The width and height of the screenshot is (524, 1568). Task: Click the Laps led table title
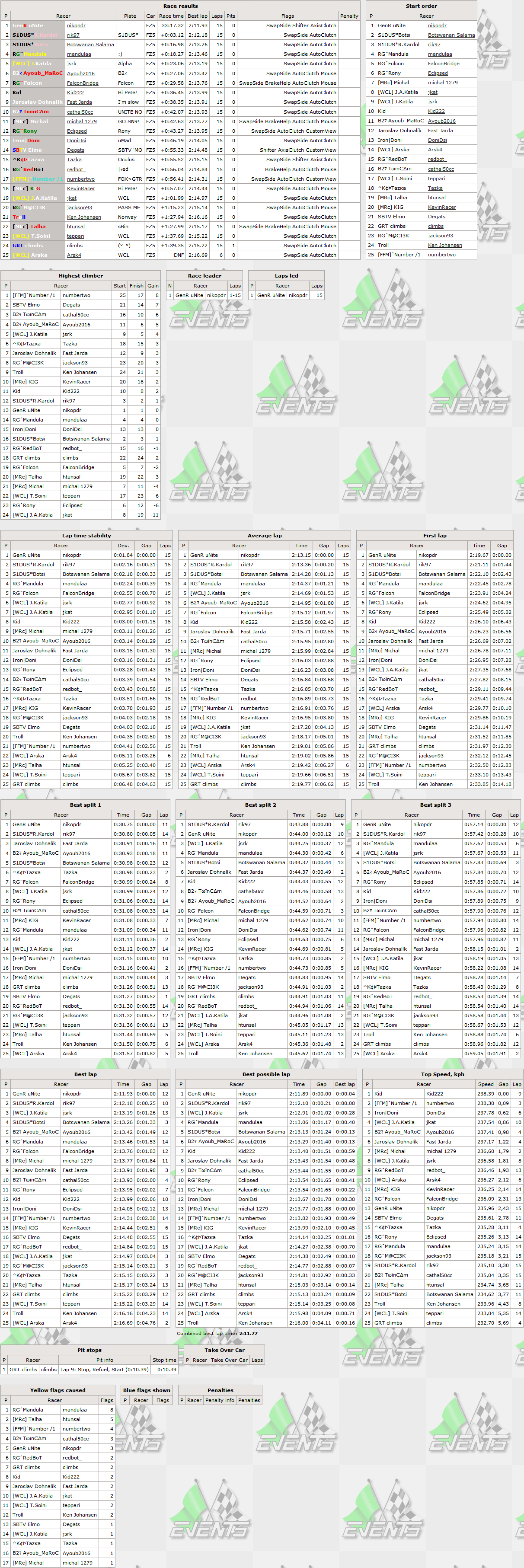(x=286, y=276)
